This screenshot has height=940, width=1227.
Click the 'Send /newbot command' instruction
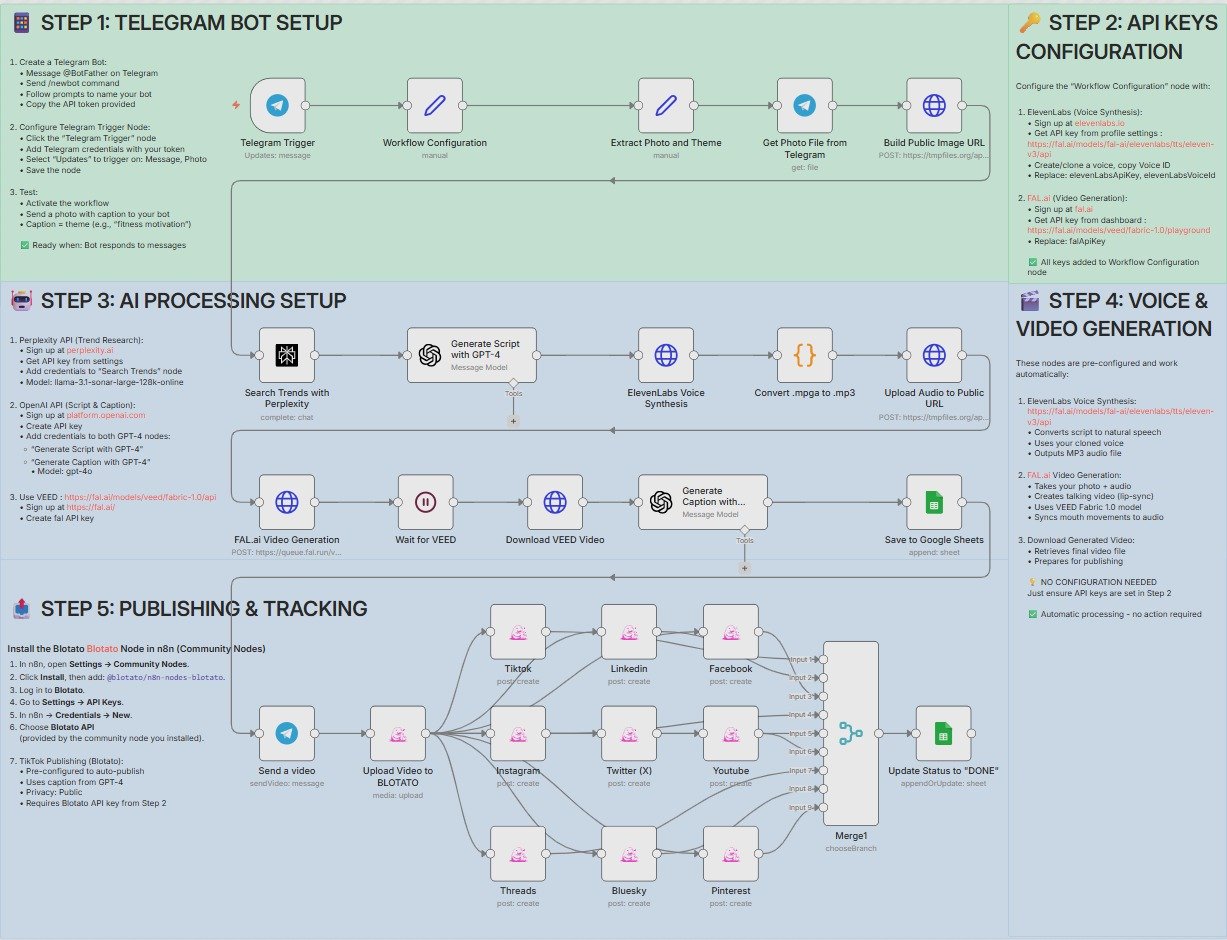point(73,83)
